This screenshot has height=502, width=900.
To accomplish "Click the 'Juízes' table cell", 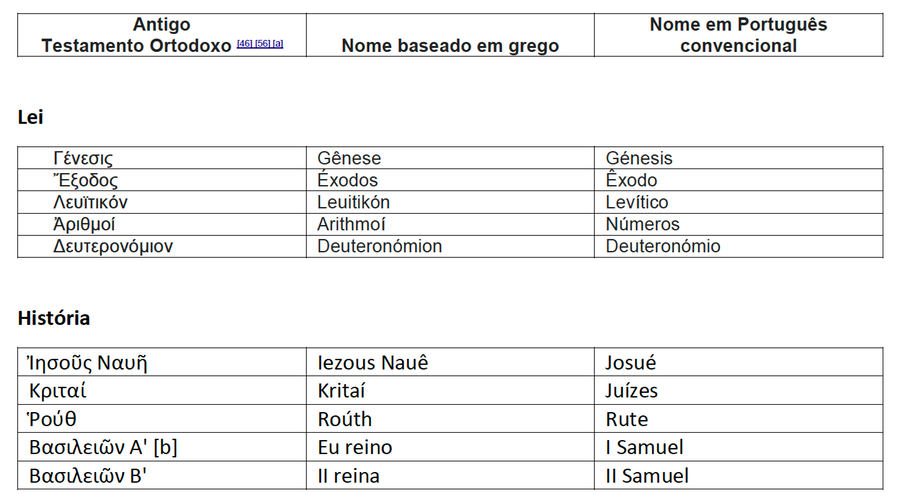I will click(x=739, y=390).
